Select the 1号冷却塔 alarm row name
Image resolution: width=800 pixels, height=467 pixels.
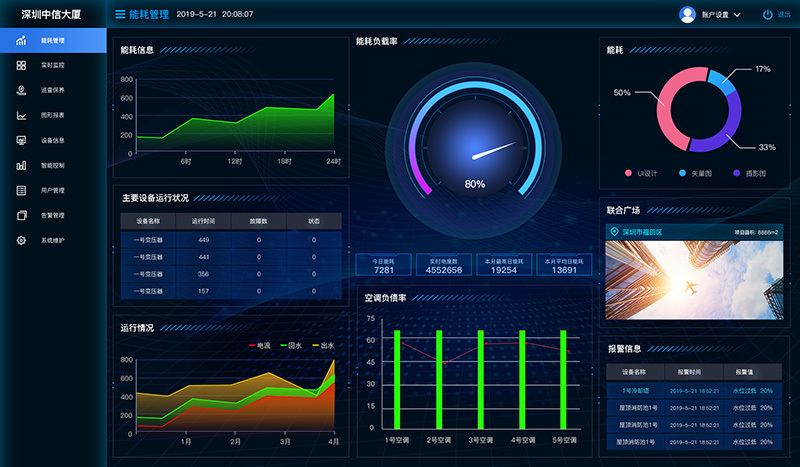[635, 391]
